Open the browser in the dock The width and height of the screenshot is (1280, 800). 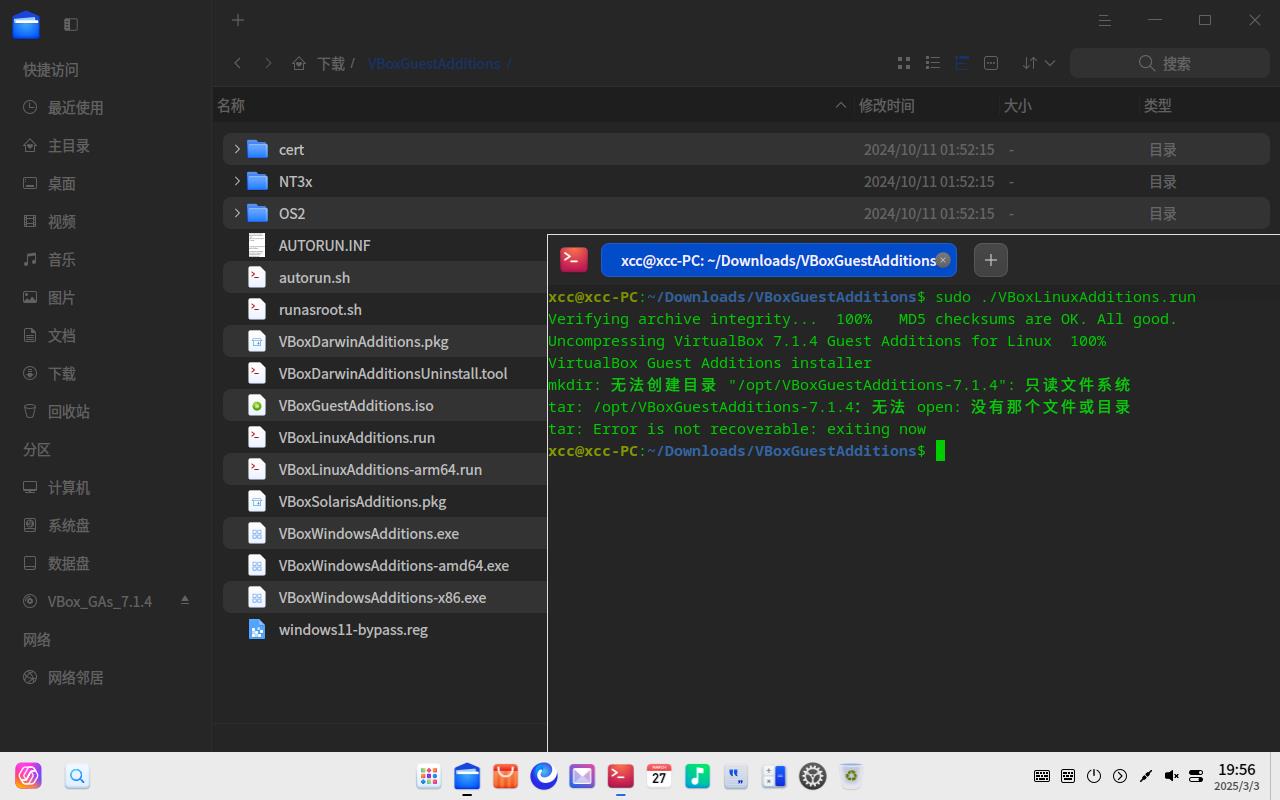click(543, 776)
